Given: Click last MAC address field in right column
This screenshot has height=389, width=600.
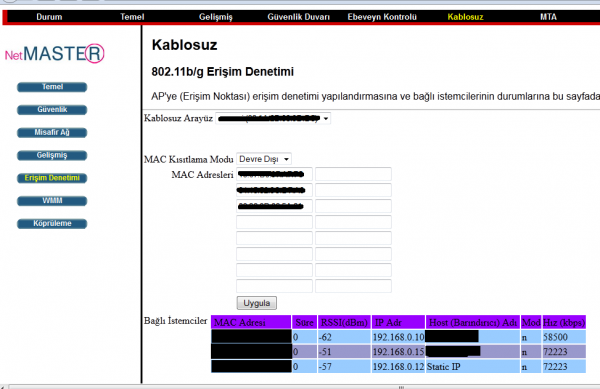Looking at the screenshot, I should pos(353,286).
